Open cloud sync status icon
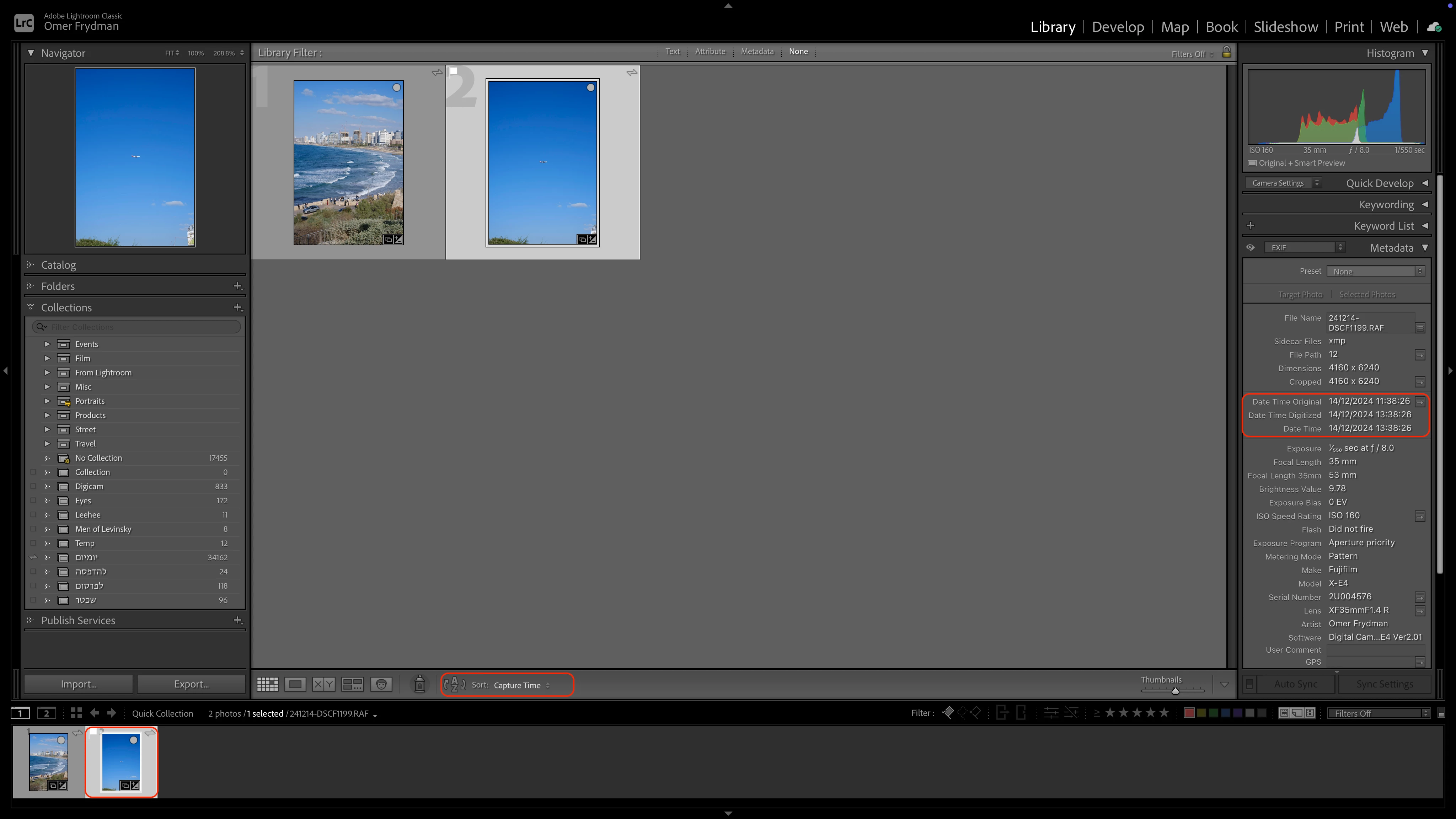Screen dimensions: 1456x819 1434,27
